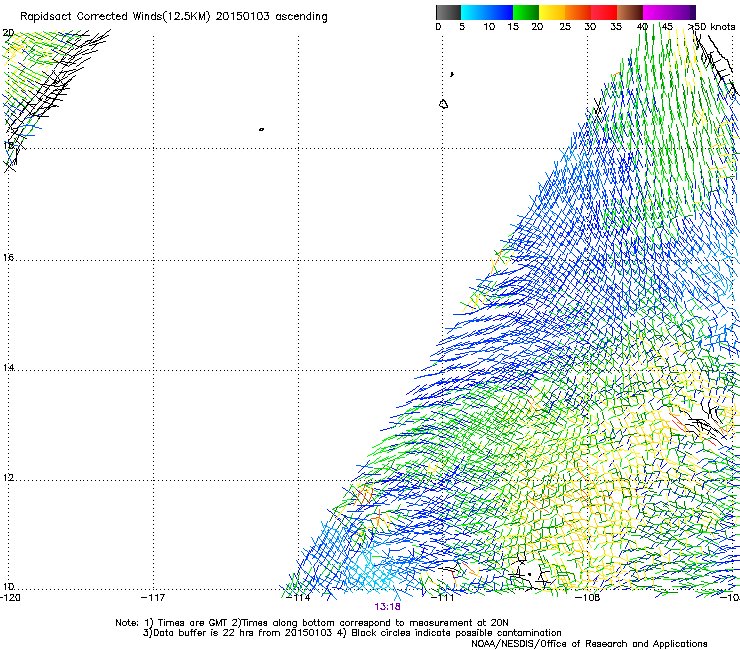The width and height of the screenshot is (740, 650).
Task: Pick the brown 35-40 knots legend segment
Action: coord(630,12)
